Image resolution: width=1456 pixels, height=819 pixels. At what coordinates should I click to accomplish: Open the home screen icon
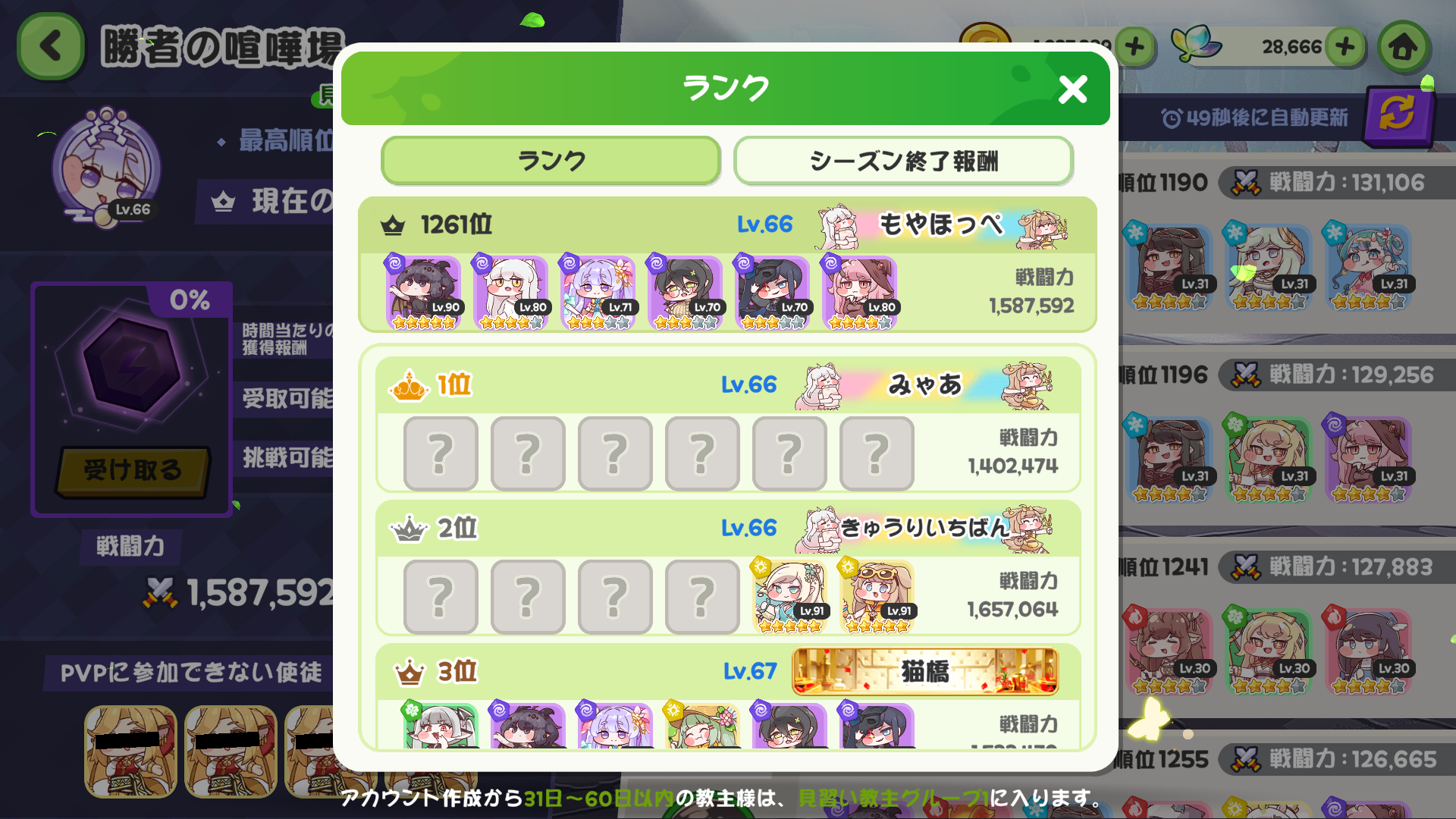(x=1403, y=47)
